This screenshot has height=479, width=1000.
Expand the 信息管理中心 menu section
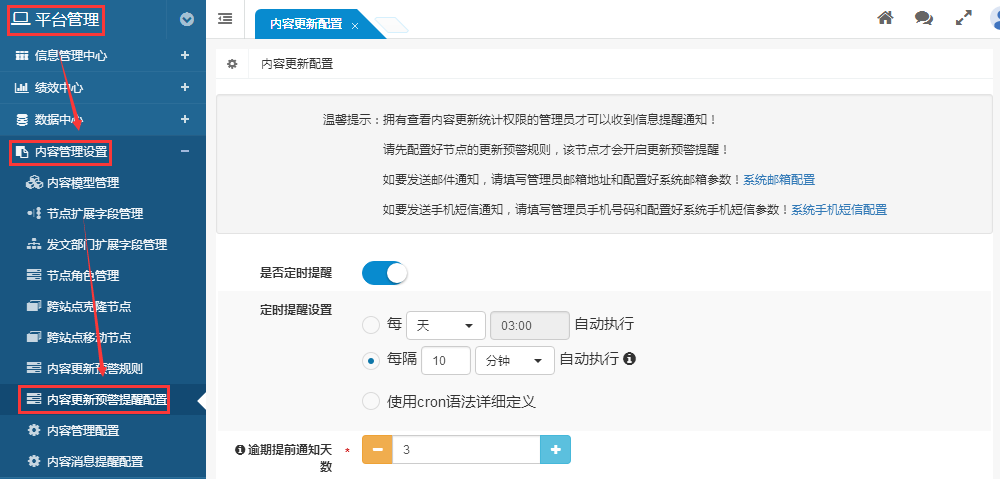point(184,56)
